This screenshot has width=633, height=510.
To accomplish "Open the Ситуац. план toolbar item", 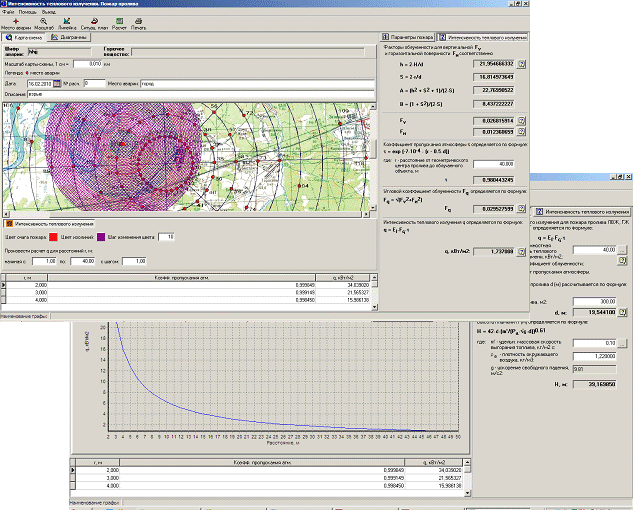I will (93, 22).
